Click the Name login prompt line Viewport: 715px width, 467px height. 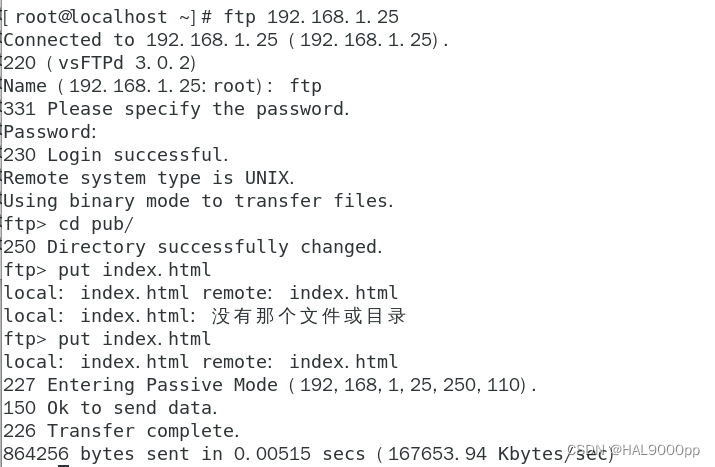[x=162, y=86]
